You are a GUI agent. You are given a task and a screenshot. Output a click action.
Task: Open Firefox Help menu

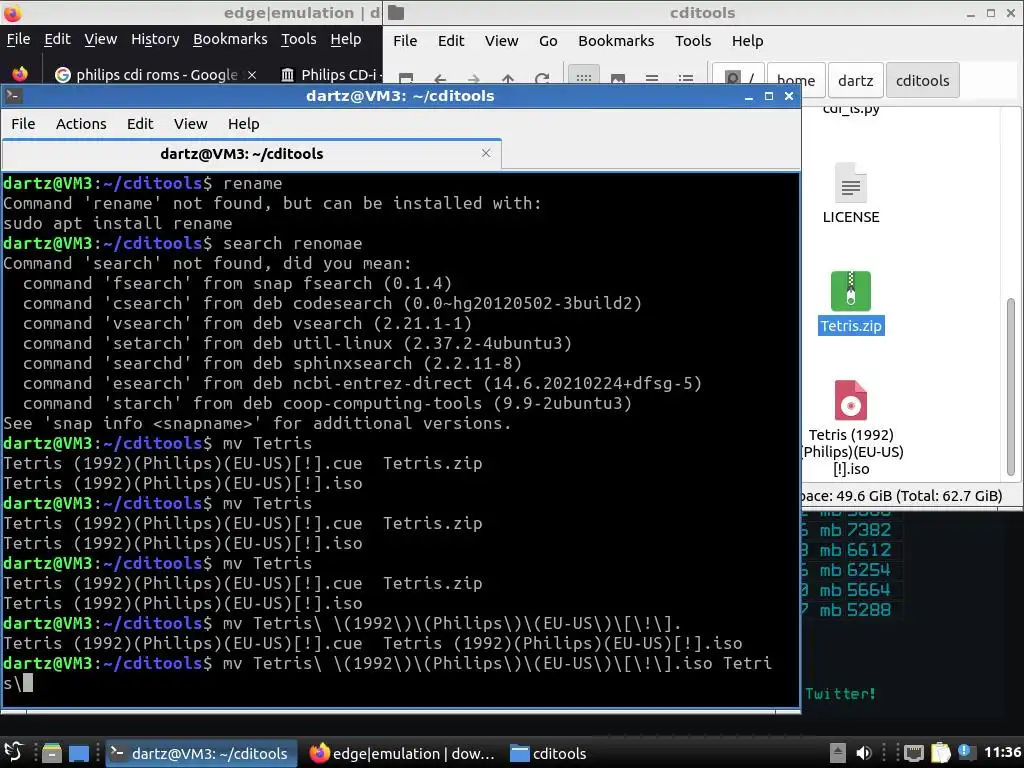pyautogui.click(x=345, y=39)
